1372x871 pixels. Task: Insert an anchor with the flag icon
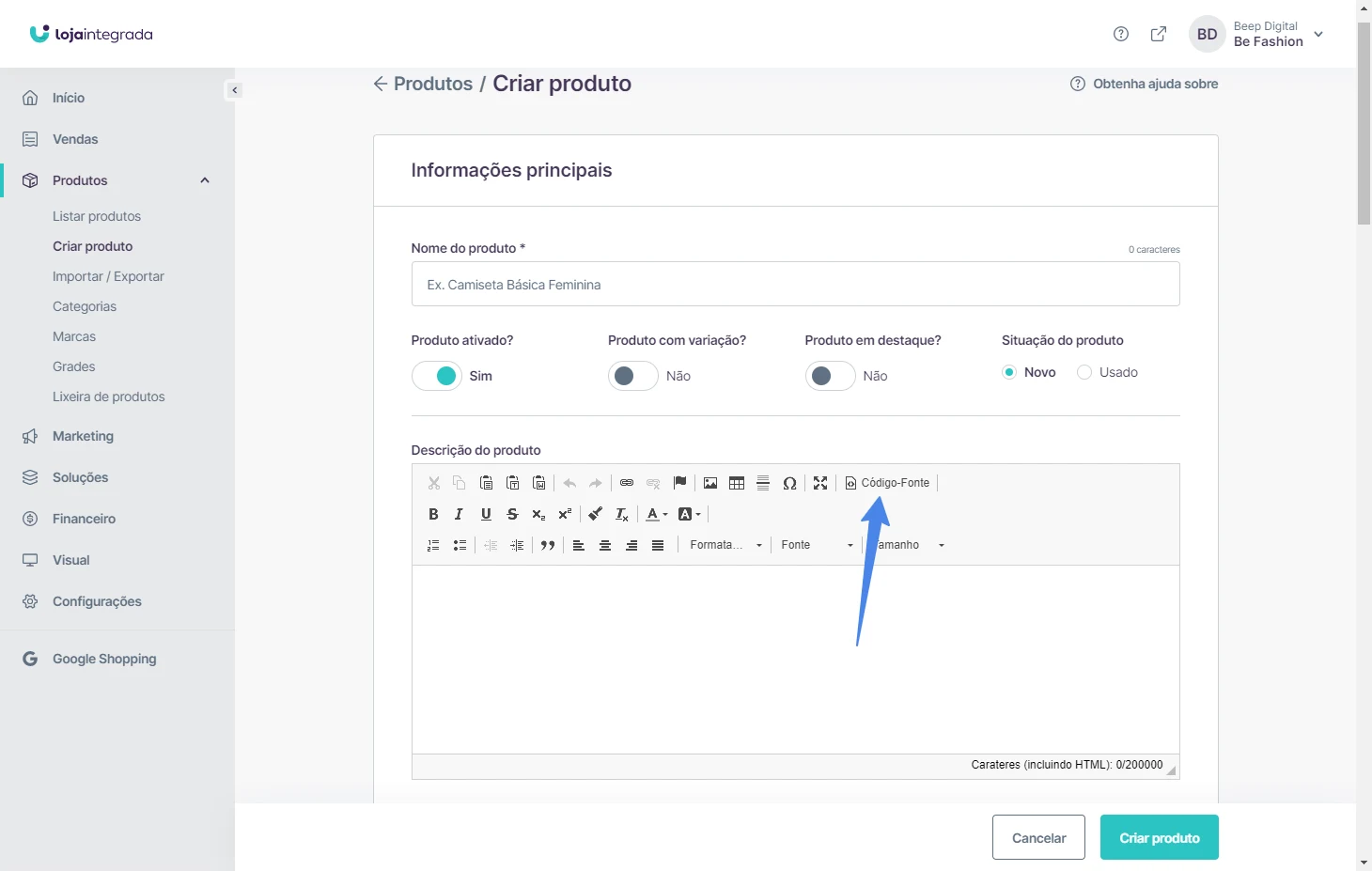tap(679, 483)
